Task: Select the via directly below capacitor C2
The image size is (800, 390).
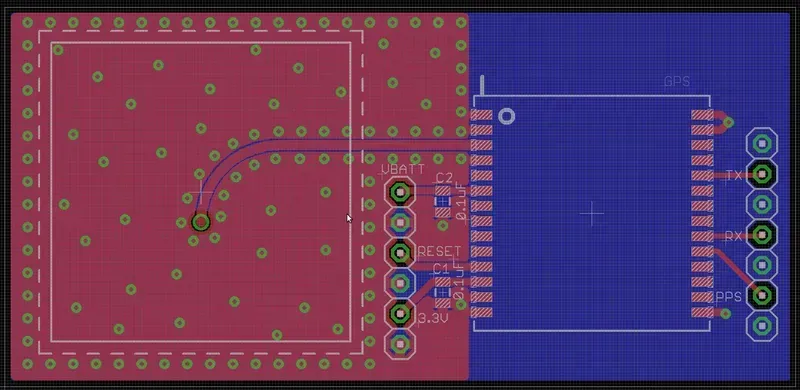Action: (443, 225)
